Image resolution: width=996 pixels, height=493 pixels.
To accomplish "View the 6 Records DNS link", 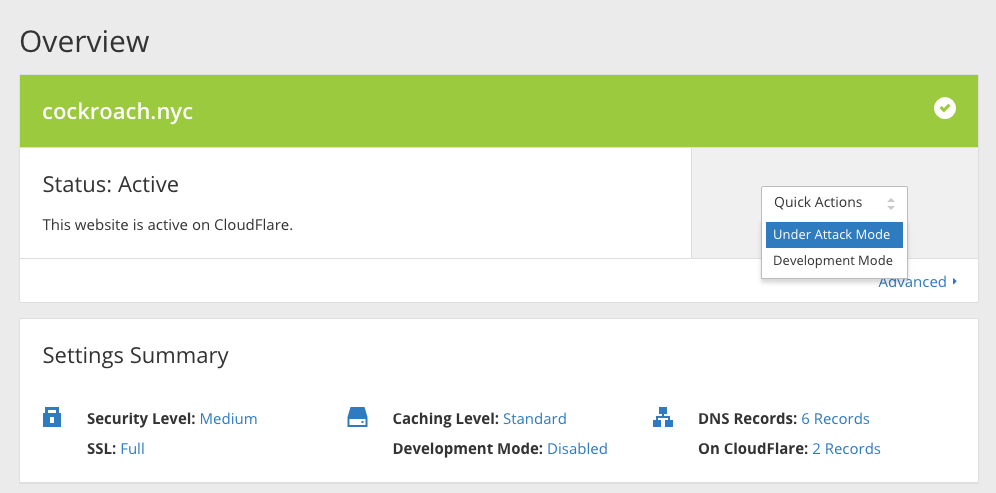I will click(835, 419).
